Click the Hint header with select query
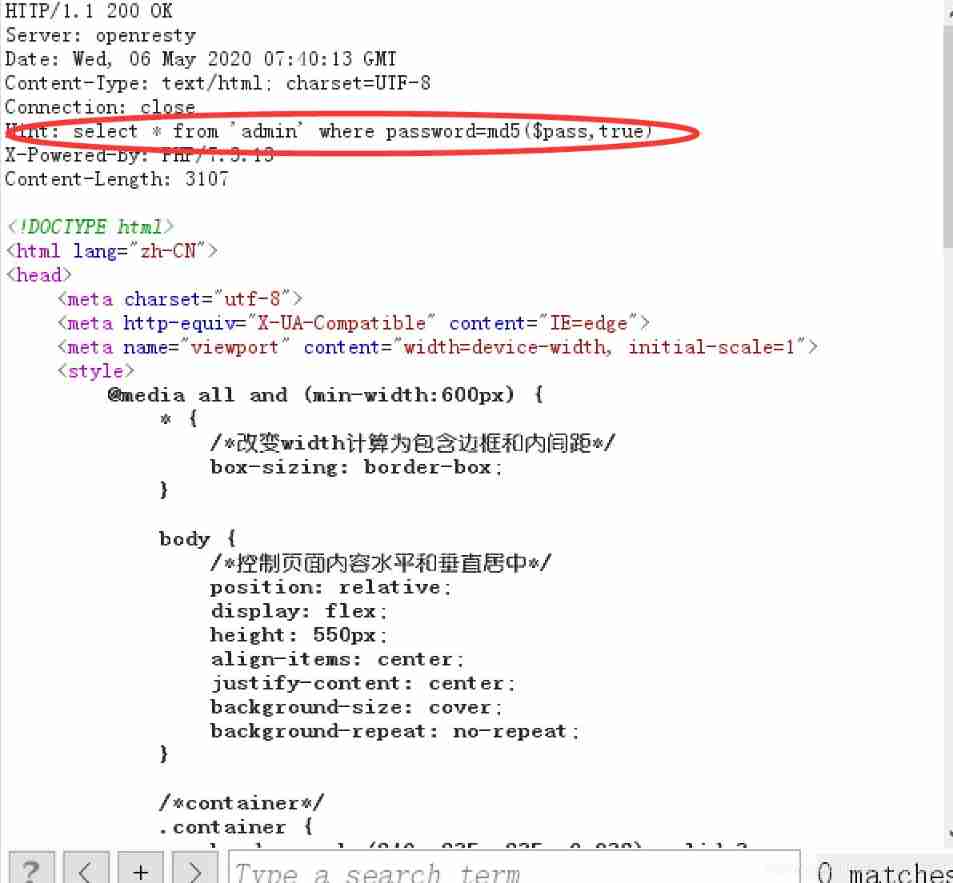The image size is (953, 883). point(329,131)
